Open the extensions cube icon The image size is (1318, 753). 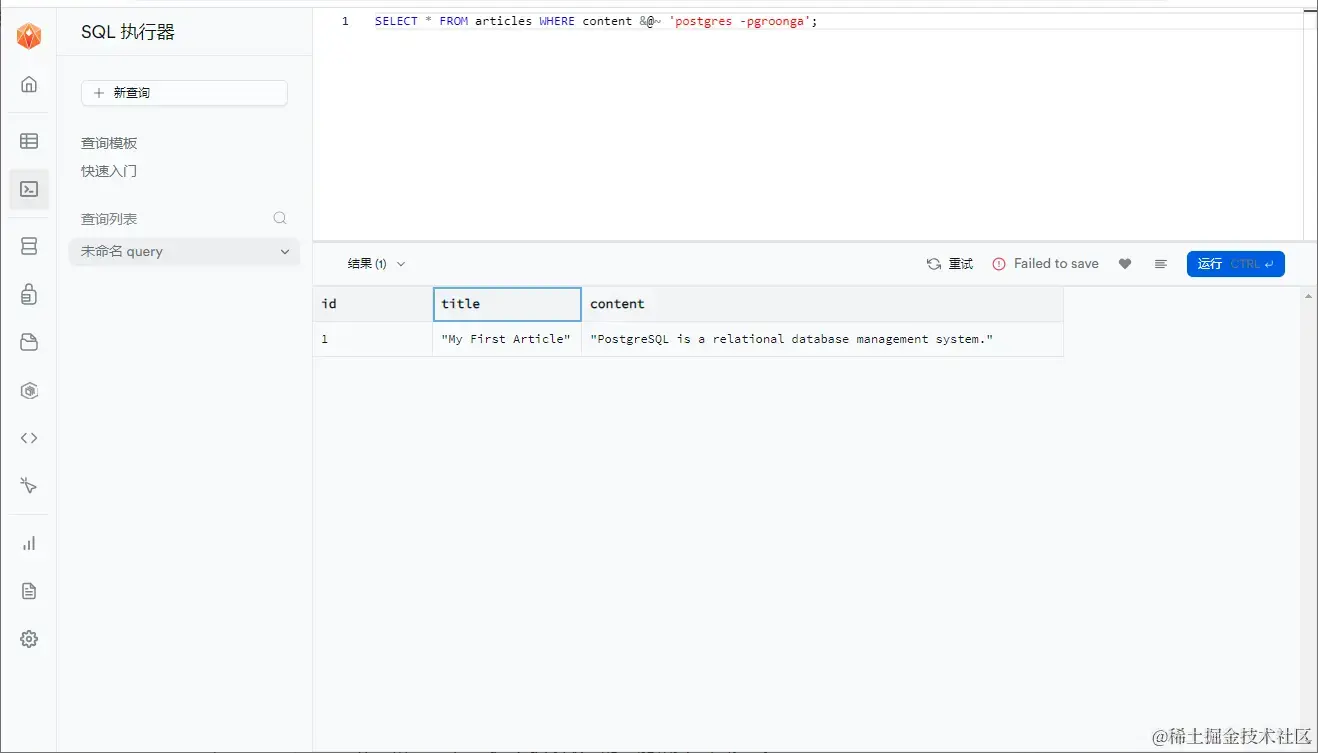[29, 390]
